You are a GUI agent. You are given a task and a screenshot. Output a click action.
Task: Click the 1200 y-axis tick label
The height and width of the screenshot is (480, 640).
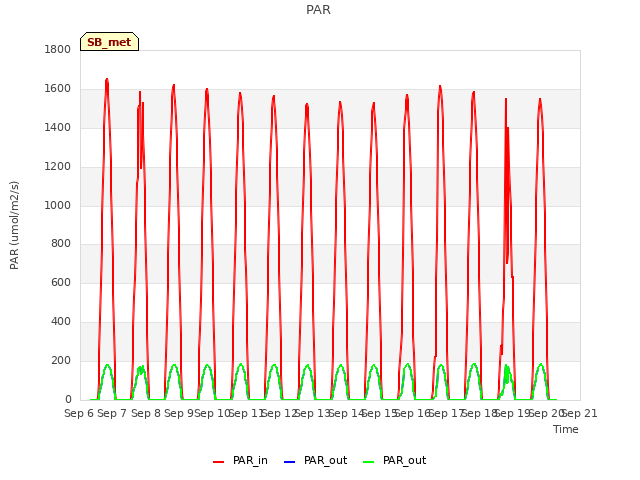coord(57,167)
